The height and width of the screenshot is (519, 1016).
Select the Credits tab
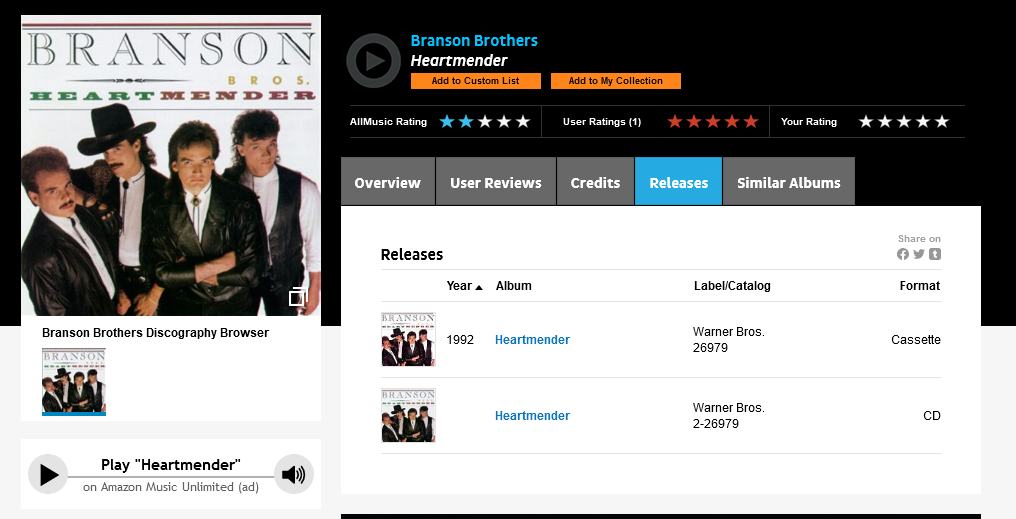(x=595, y=181)
